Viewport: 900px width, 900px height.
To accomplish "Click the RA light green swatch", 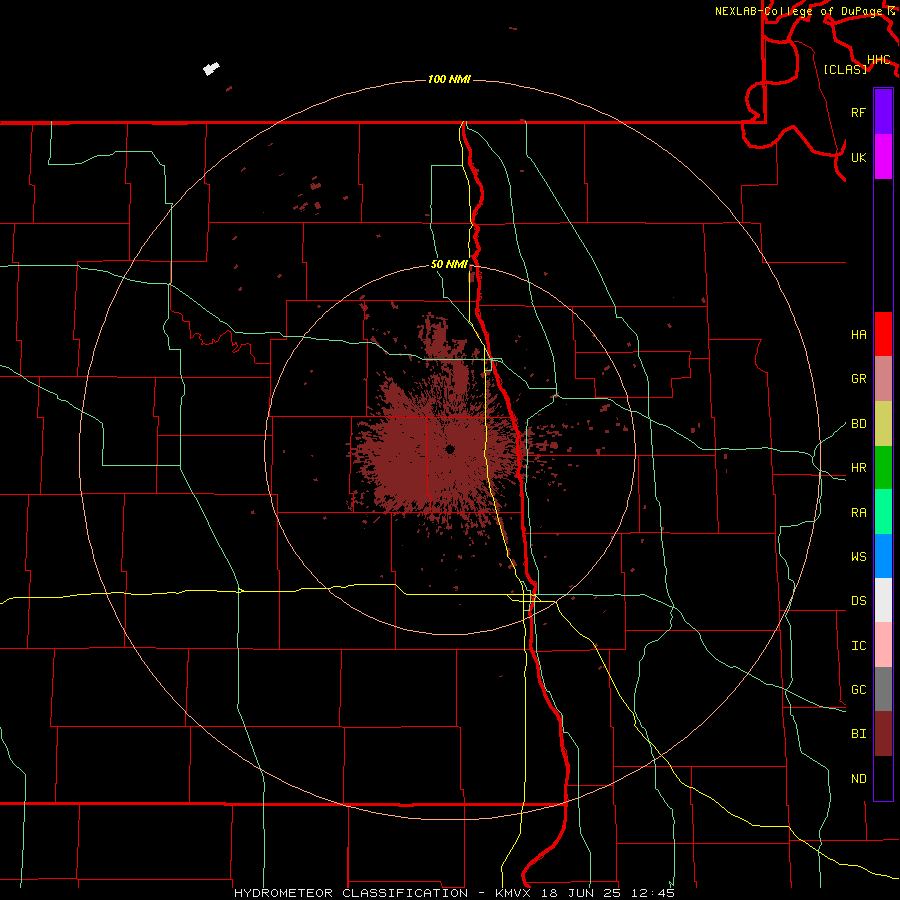I will [x=883, y=512].
